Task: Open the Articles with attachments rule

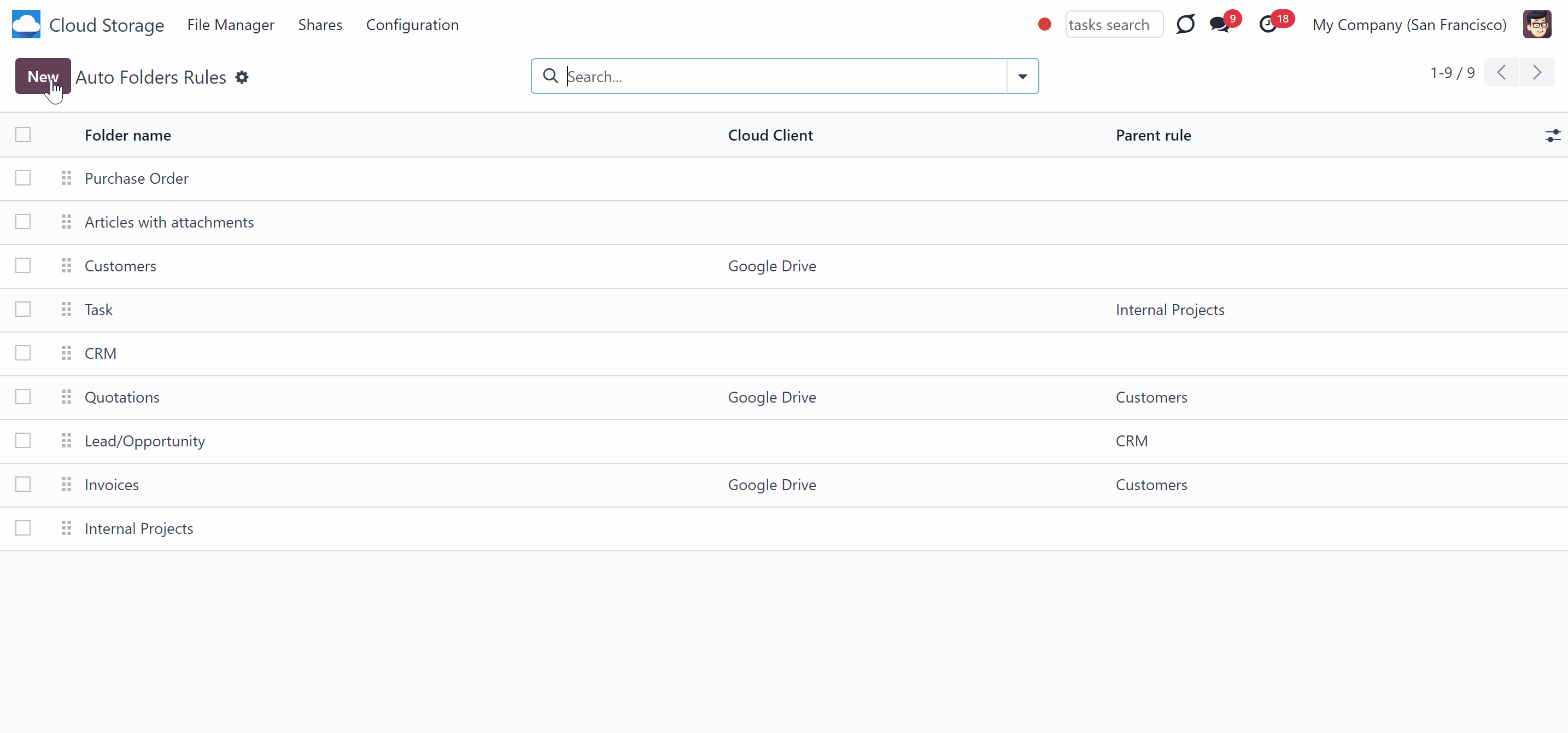Action: point(169,222)
